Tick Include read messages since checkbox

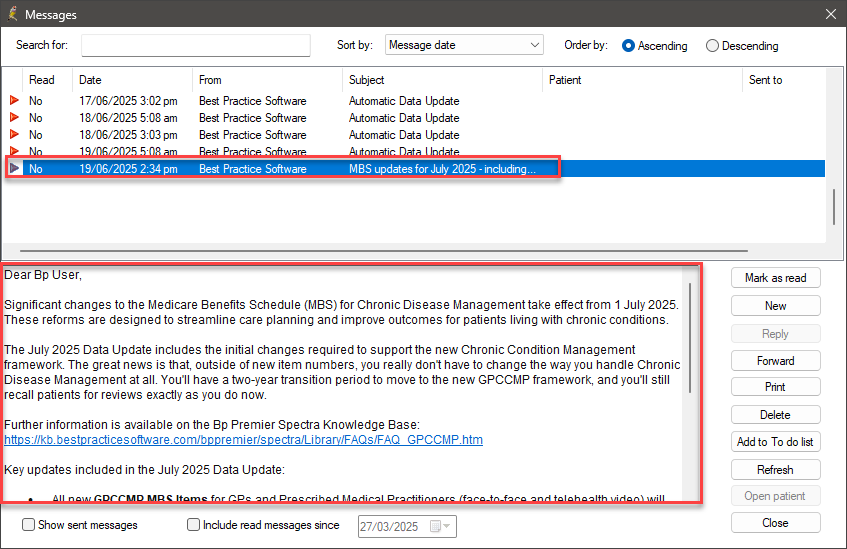coord(193,525)
